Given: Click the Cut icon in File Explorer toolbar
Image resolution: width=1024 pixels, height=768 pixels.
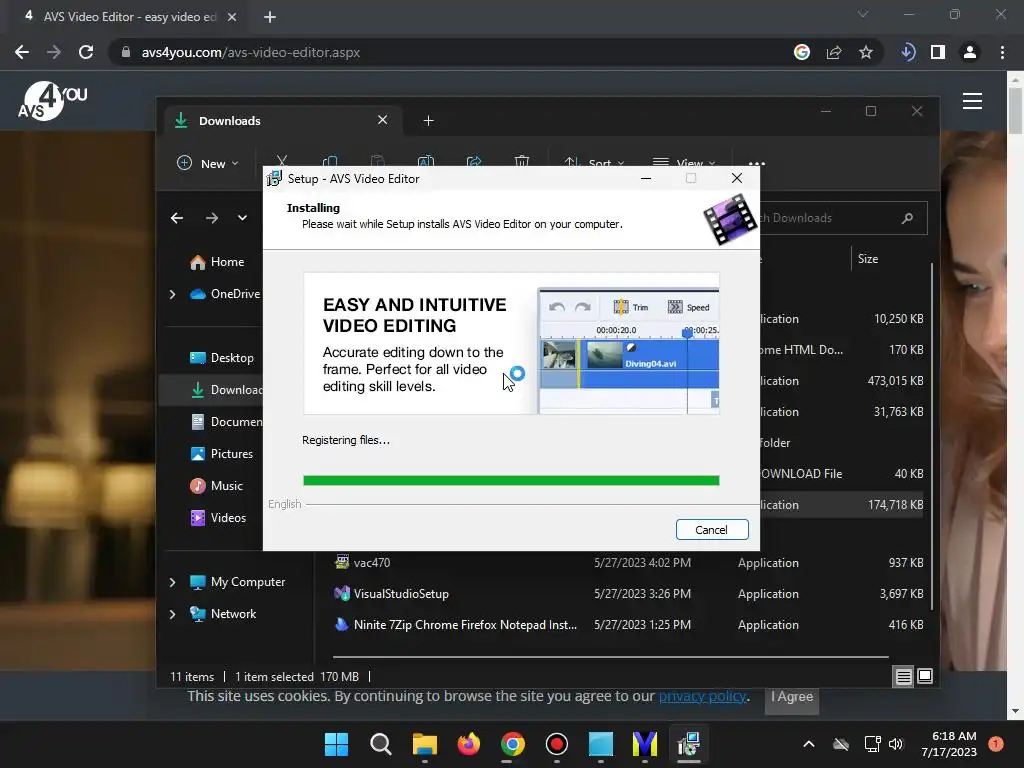Looking at the screenshot, I should 281,162.
